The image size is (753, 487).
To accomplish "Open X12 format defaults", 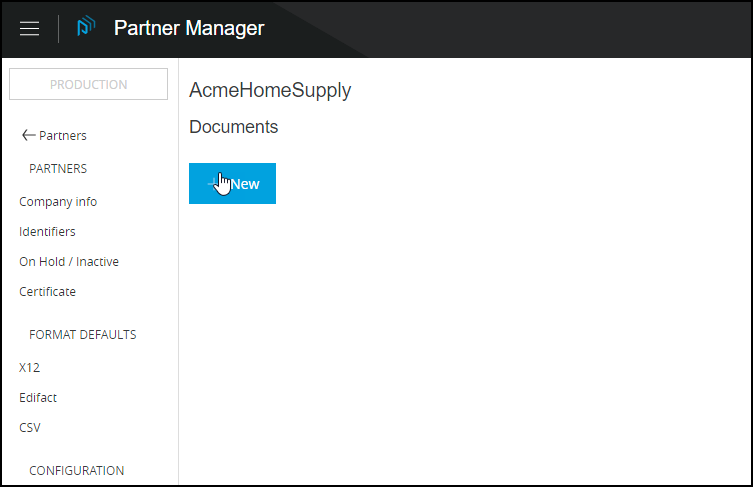I will [x=30, y=368].
